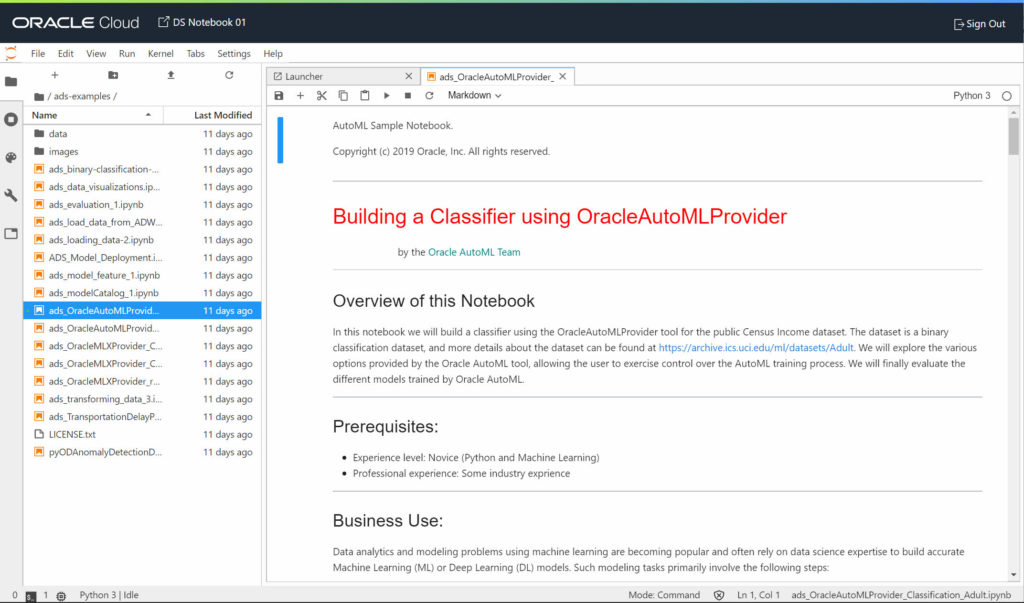This screenshot has width=1024, height=603.
Task: Interrupt the kernel with stop icon
Action: click(x=408, y=95)
